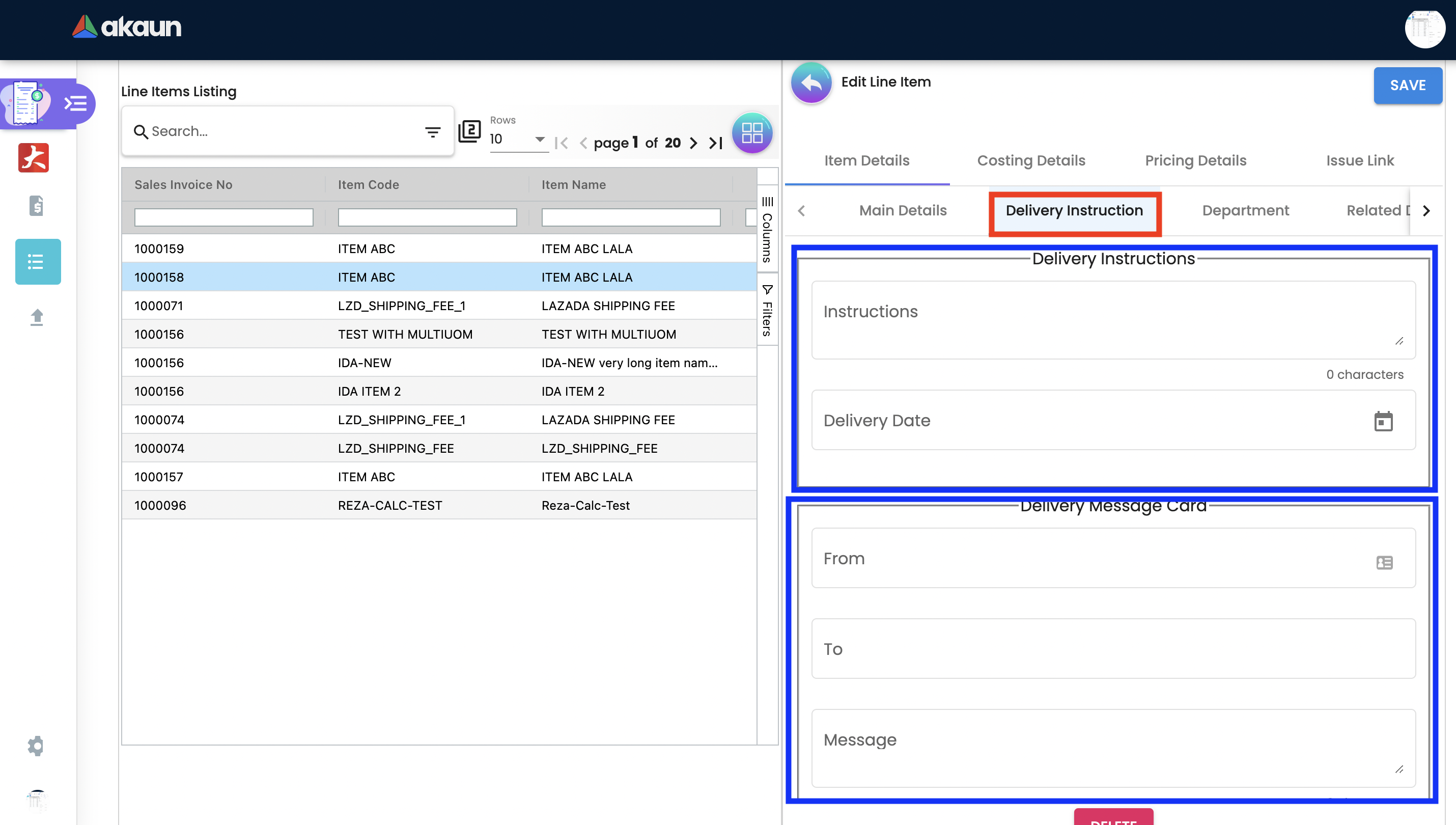This screenshot has height=825, width=1456.
Task: Open the upload icon in the sidebar
Action: click(x=37, y=317)
